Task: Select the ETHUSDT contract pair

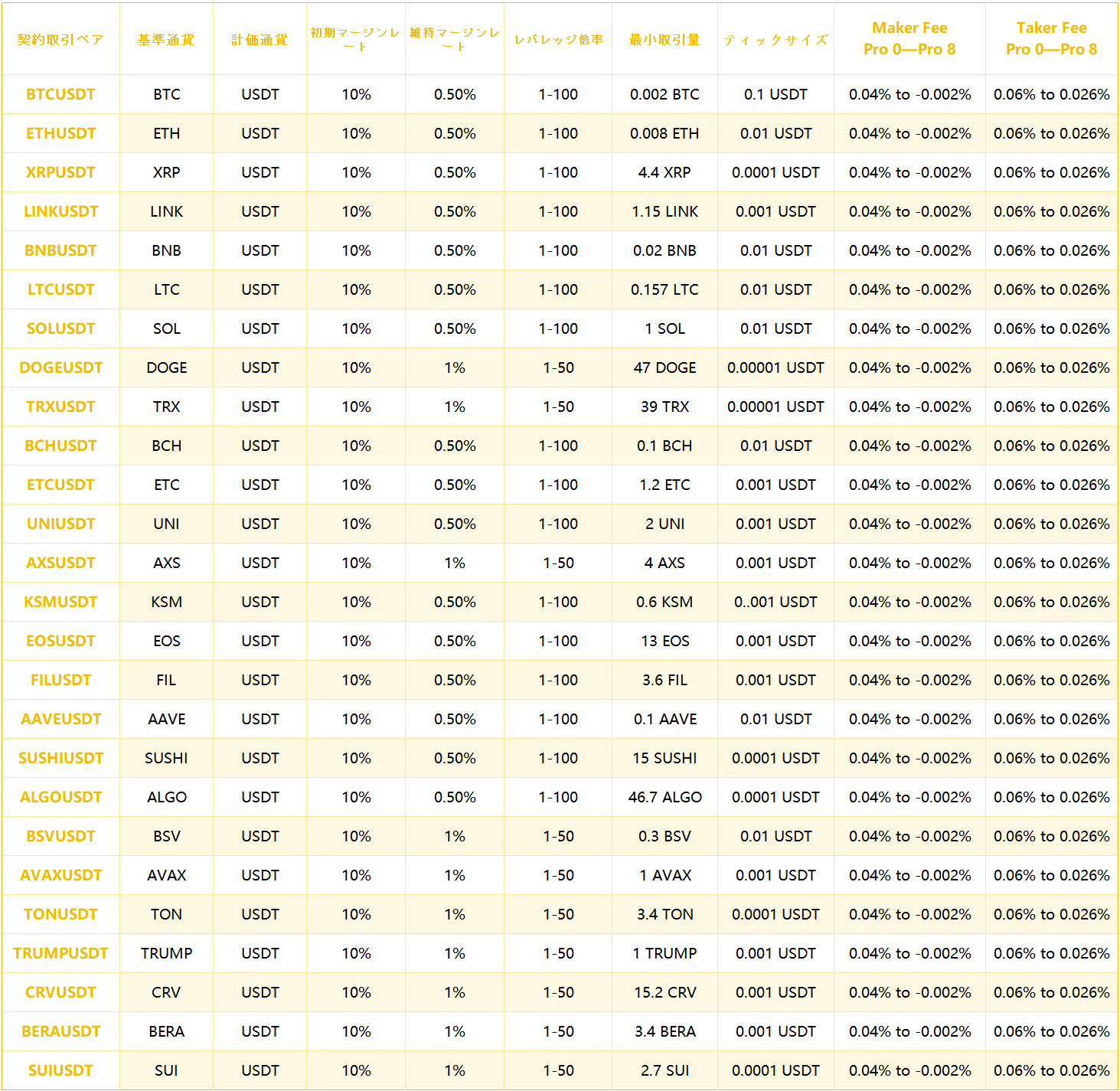Action: 60,133
